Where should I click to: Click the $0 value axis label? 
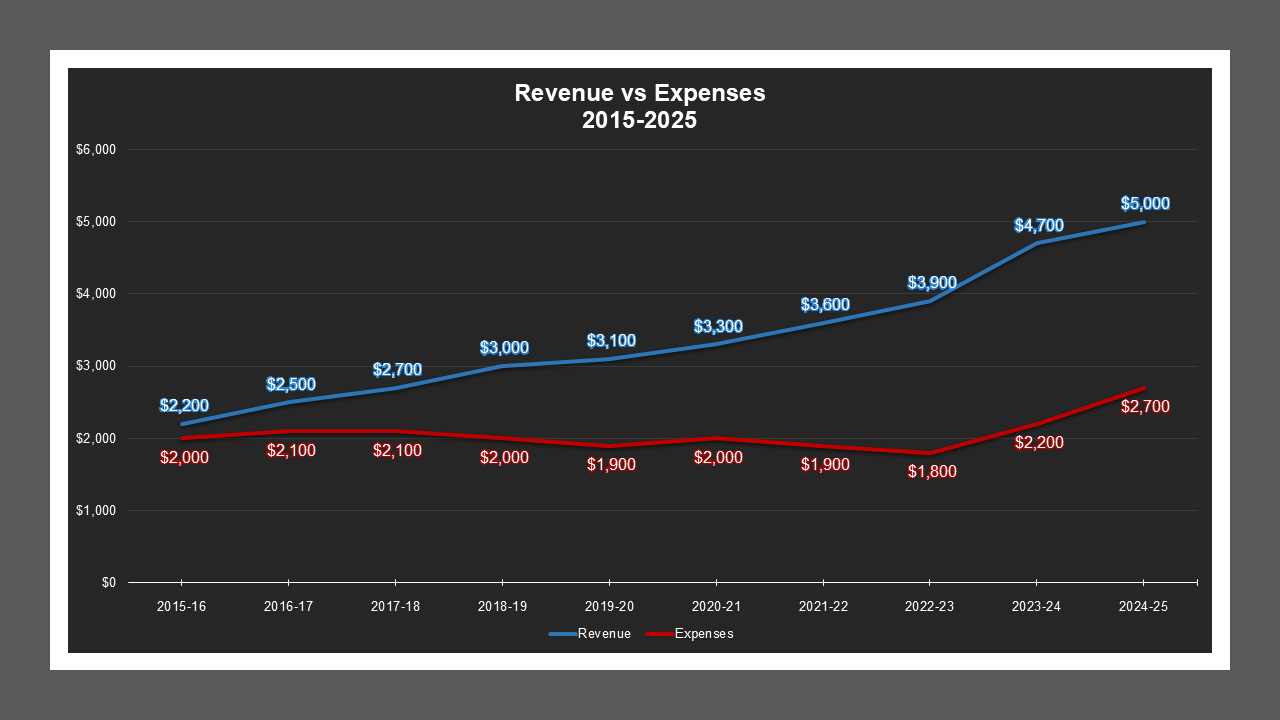click(x=109, y=581)
